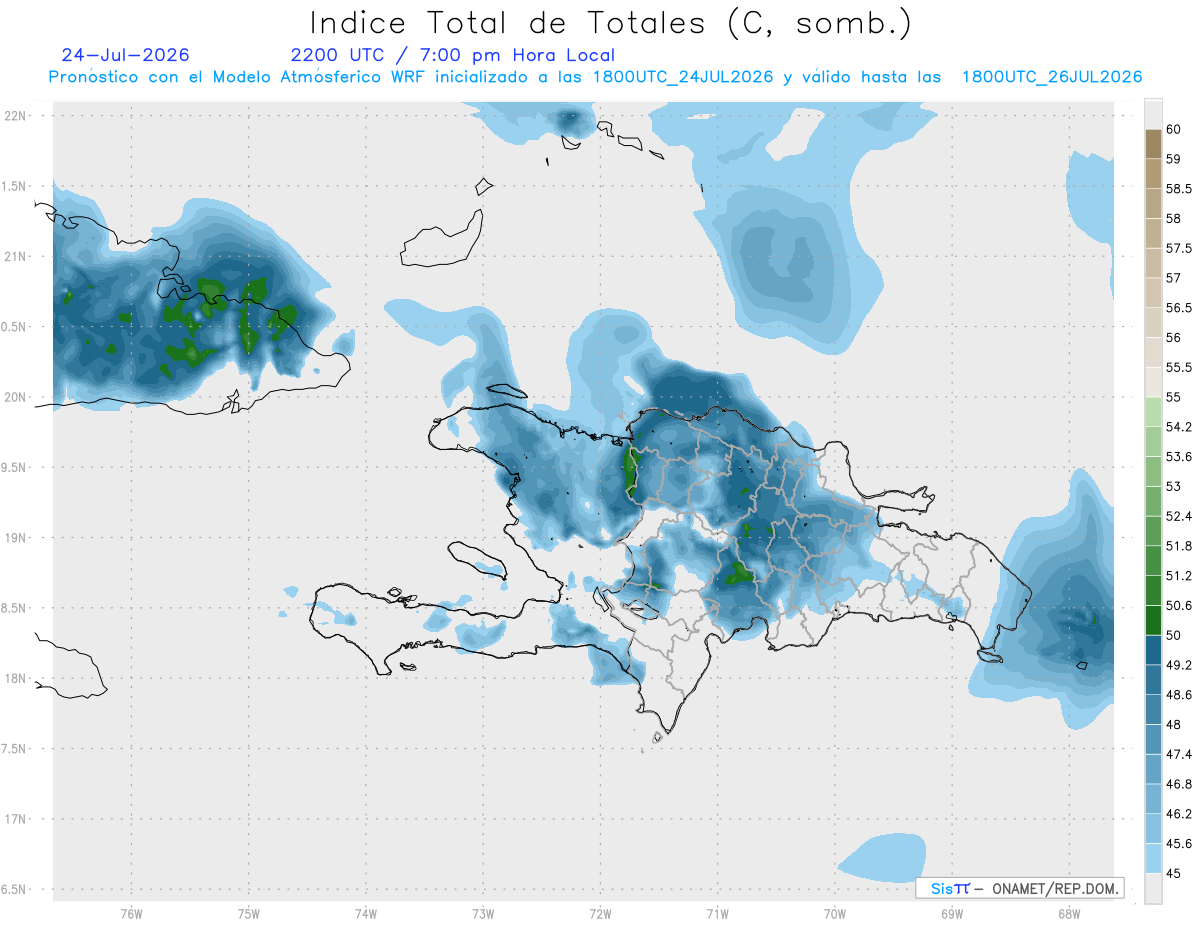
Task: Select the pale beige 55–55.5 colorbar segment
Action: 1153,382
